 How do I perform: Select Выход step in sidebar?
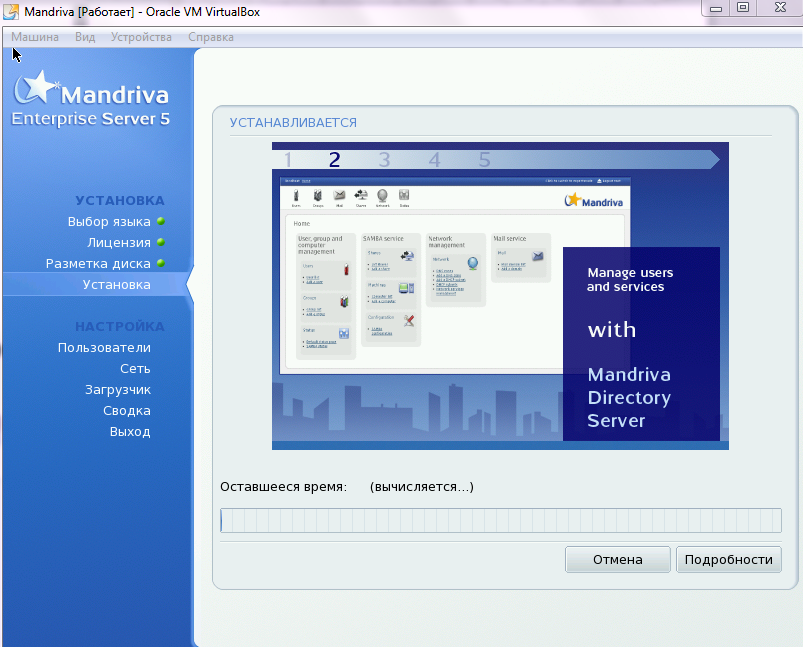pyautogui.click(x=130, y=432)
